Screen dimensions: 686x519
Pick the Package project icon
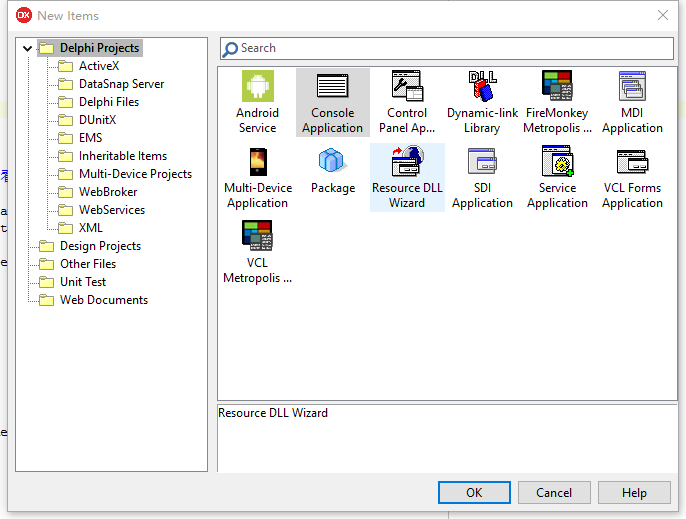pyautogui.click(x=332, y=160)
